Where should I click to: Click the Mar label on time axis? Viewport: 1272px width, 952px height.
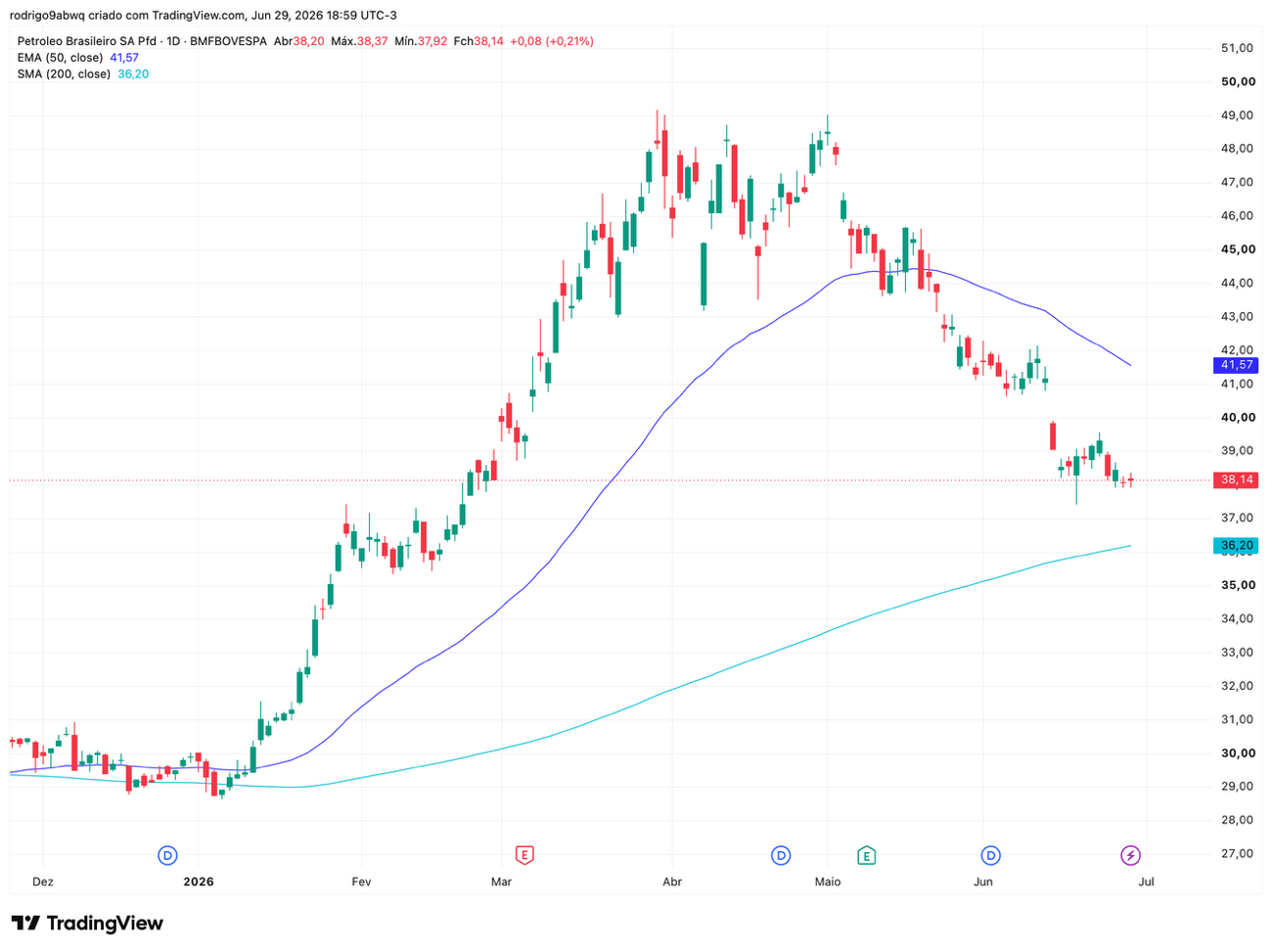pos(501,882)
